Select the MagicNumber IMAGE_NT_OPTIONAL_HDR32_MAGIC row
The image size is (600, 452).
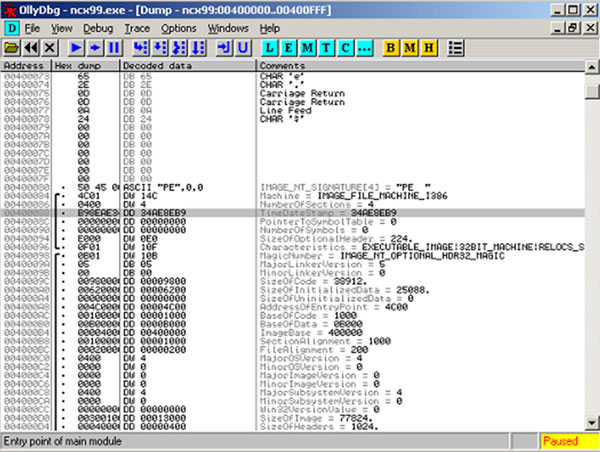pos(293,256)
